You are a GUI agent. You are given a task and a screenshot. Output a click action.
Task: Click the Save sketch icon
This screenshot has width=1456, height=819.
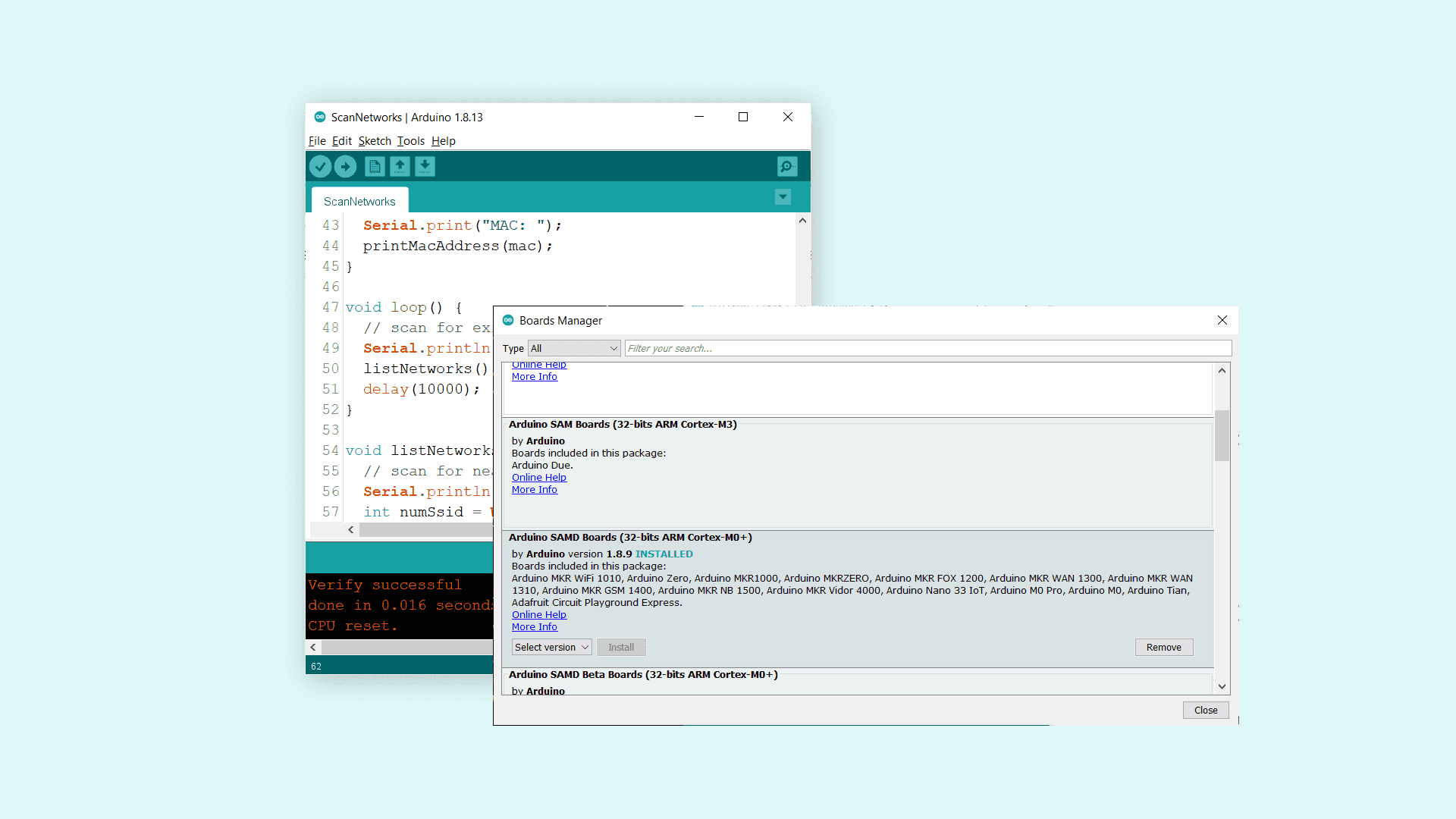tap(425, 166)
